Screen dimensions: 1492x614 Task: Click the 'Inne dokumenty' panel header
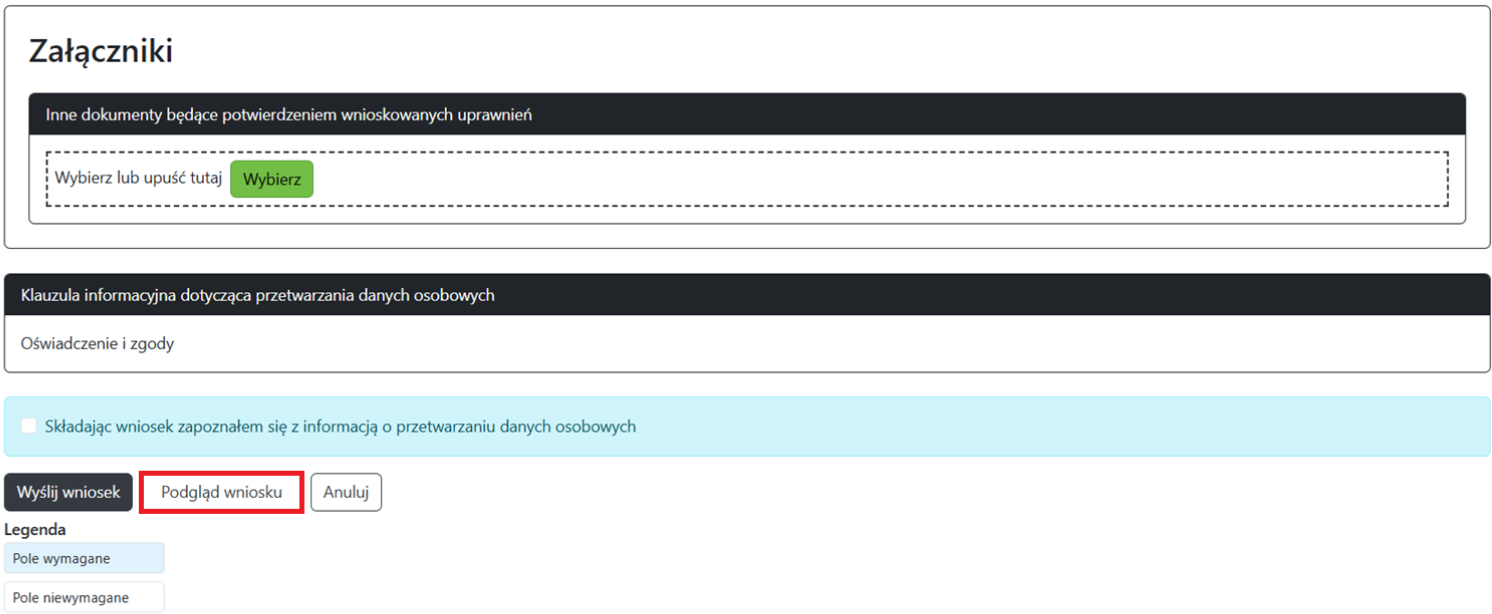(288, 115)
